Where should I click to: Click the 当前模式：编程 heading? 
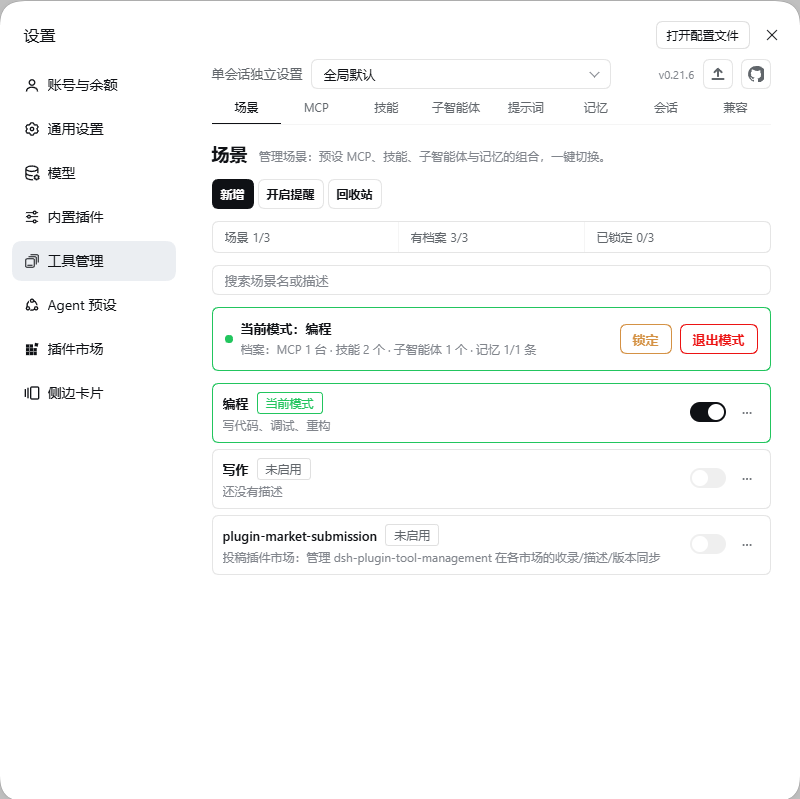[x=286, y=330]
